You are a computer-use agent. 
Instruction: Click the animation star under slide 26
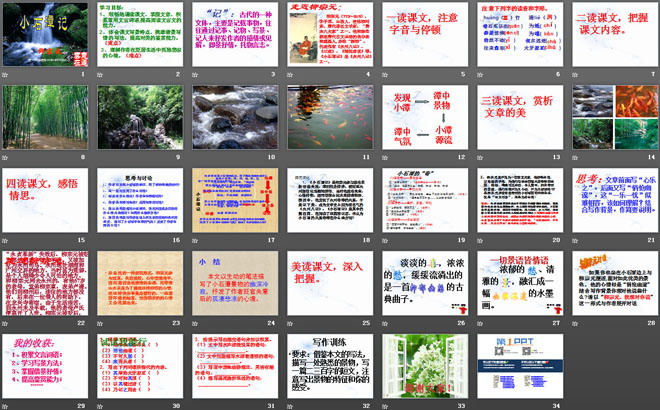pos(385,324)
